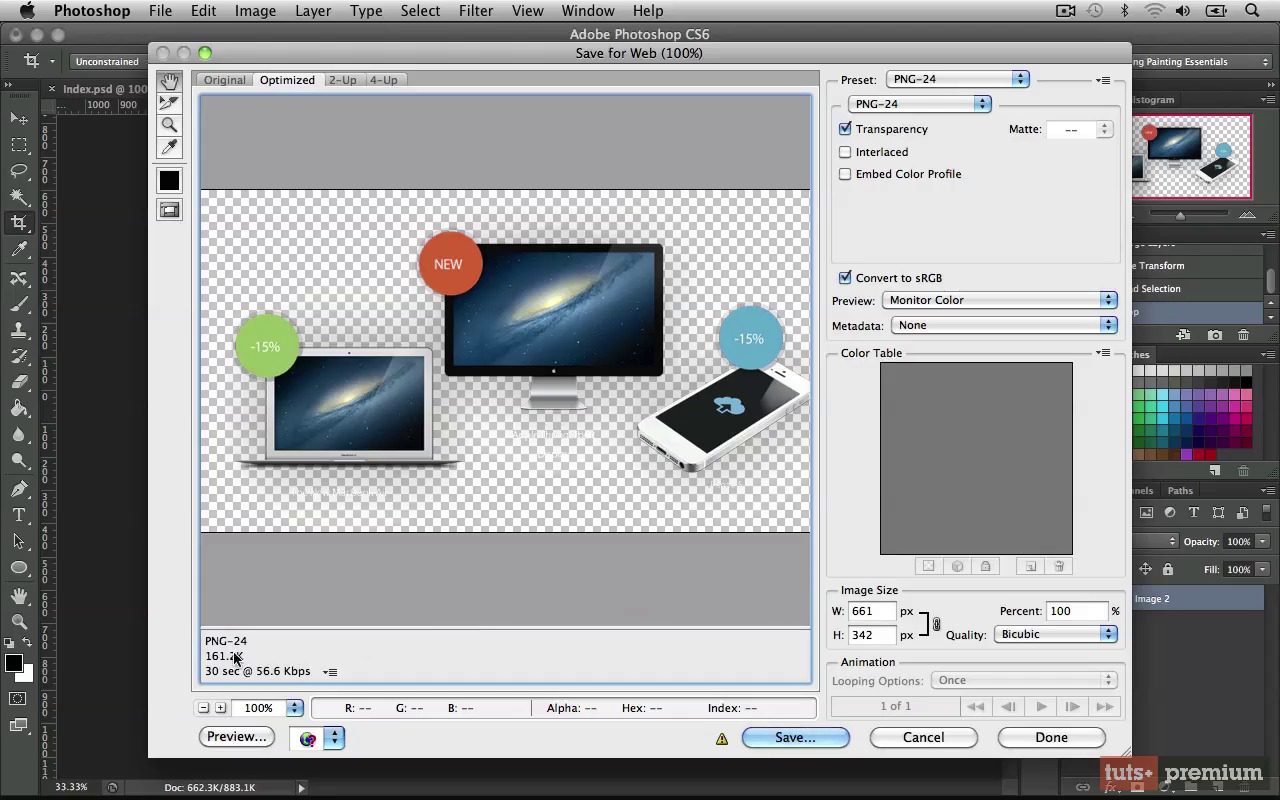Click the Navigator zoom slider
Viewport: 1280px width, 800px height.
(x=1181, y=216)
